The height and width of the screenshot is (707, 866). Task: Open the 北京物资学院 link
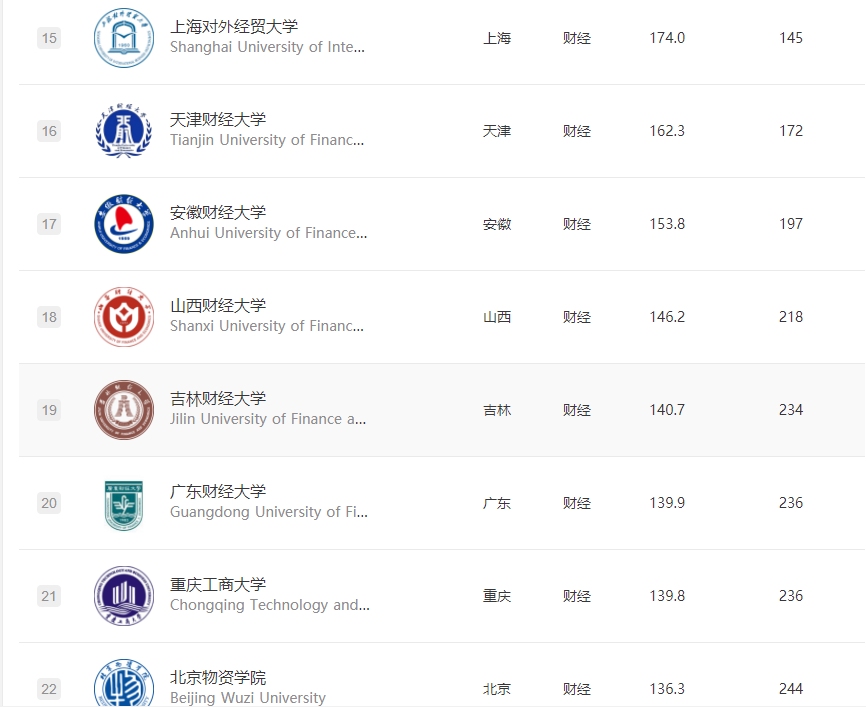(218, 677)
